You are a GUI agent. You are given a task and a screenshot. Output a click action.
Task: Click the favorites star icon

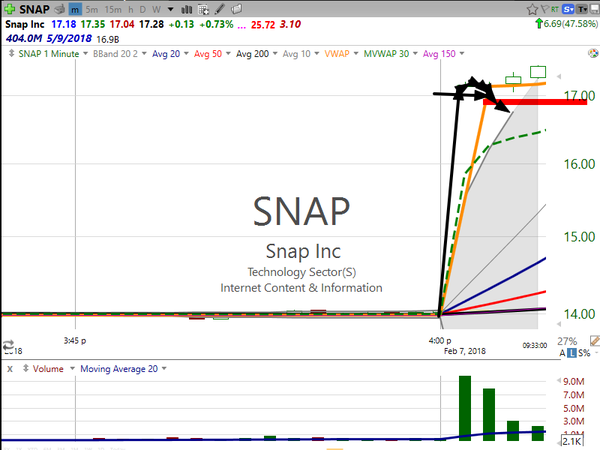pyautogui.click(x=532, y=9)
